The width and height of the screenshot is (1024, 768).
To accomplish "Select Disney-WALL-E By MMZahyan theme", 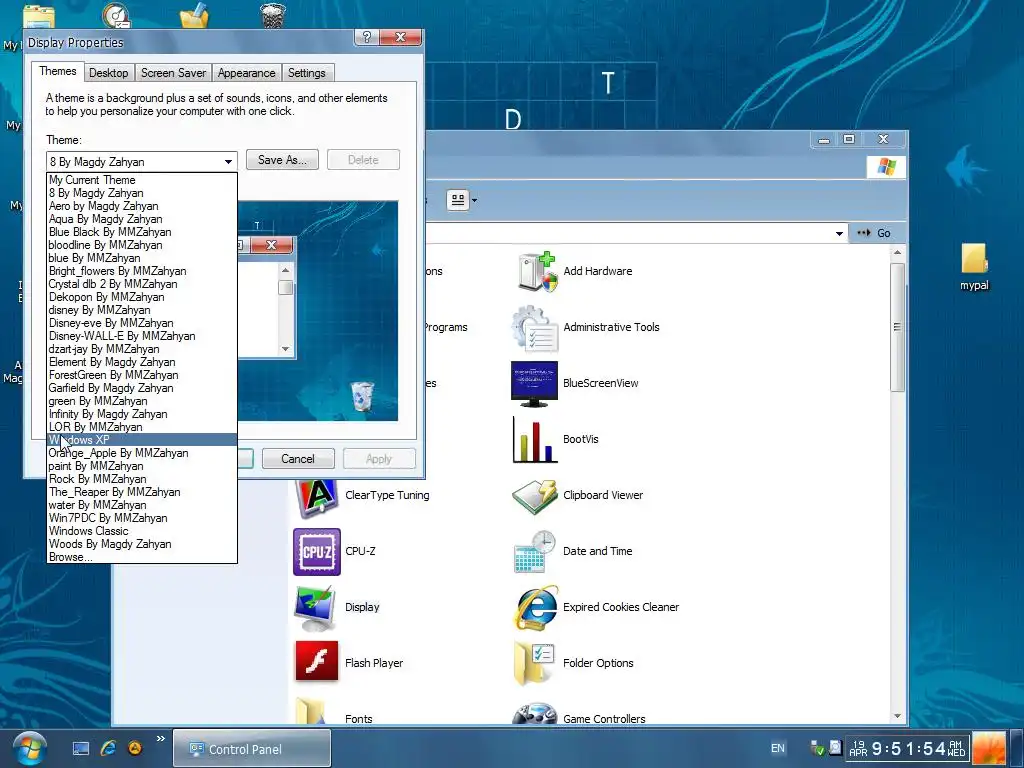I will (142, 336).
